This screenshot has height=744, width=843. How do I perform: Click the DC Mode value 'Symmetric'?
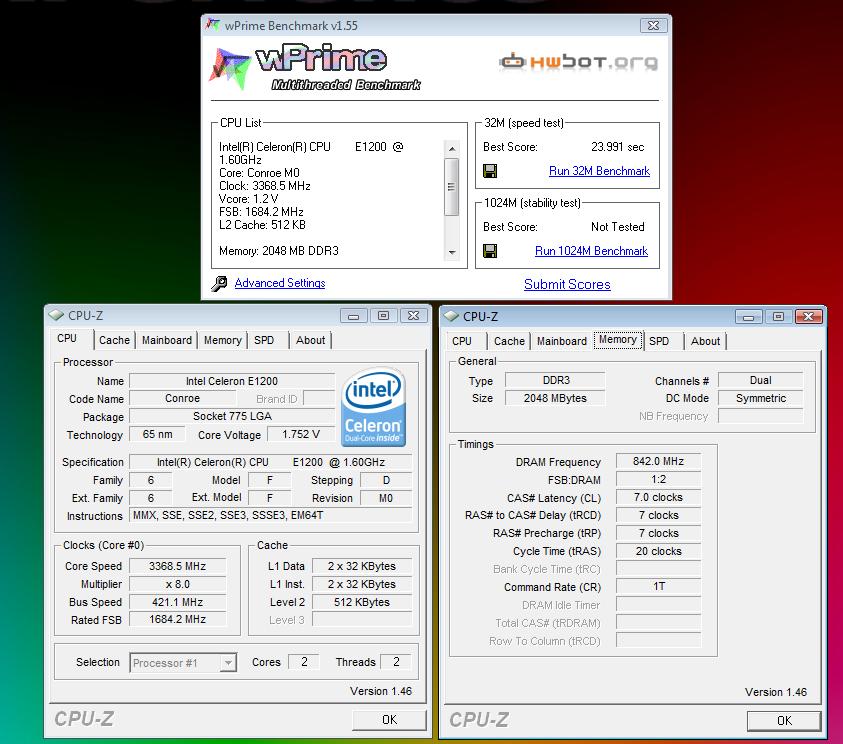(x=760, y=398)
